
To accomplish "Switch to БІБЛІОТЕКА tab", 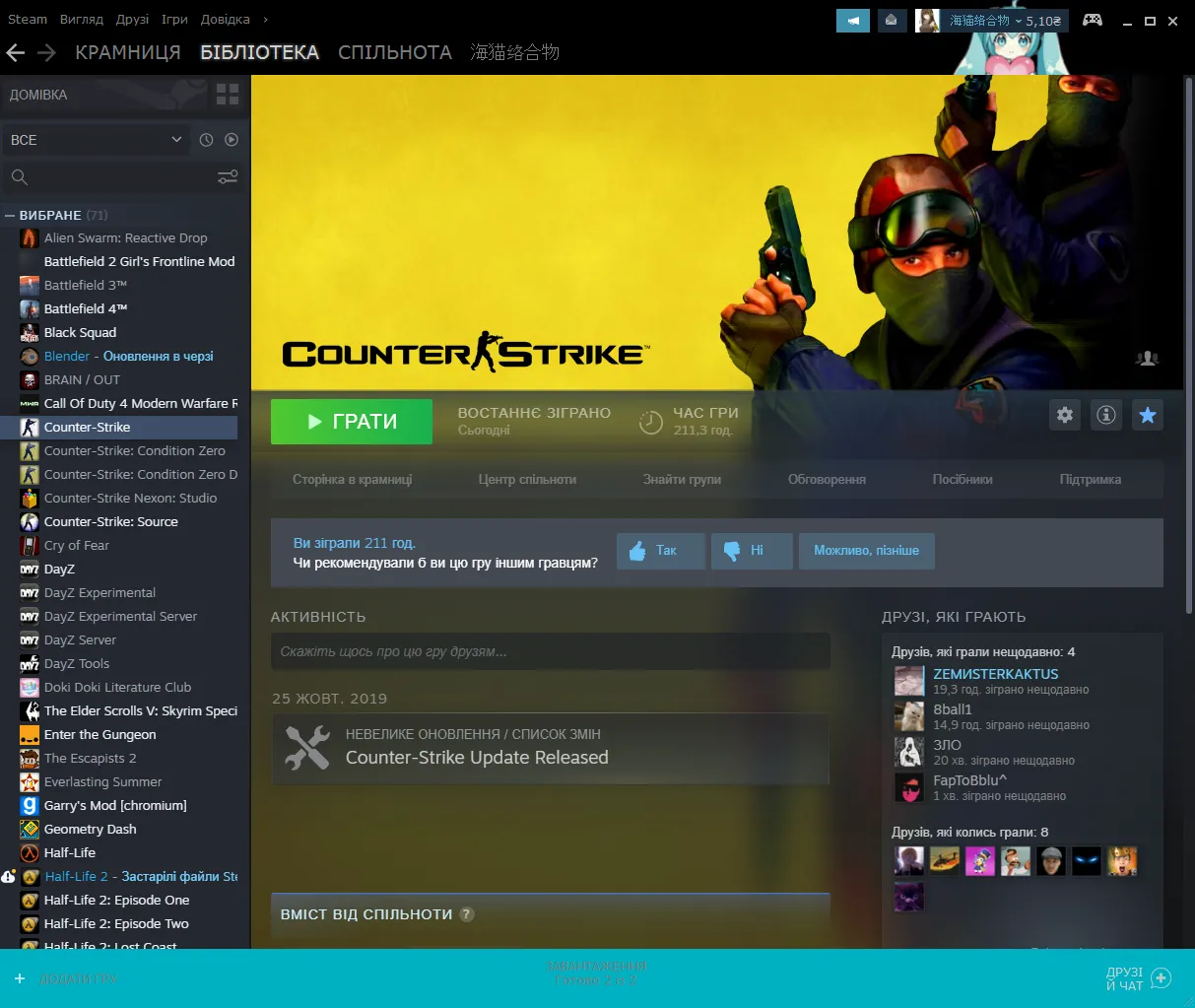I will (260, 53).
